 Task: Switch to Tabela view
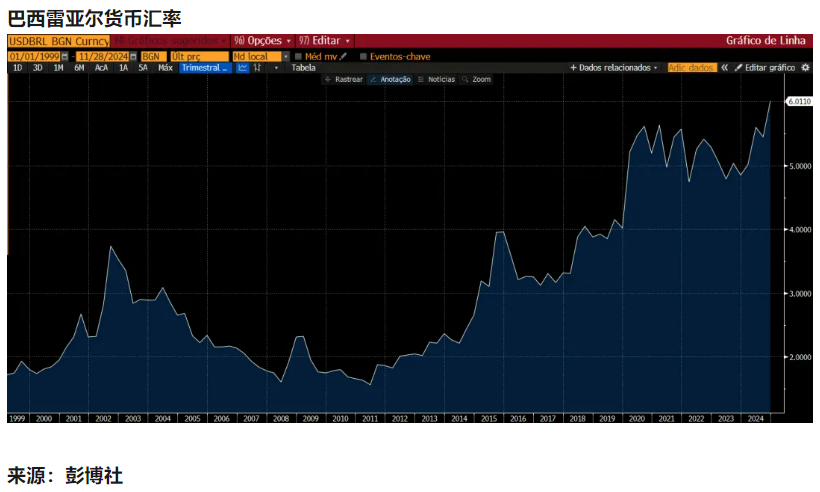click(x=303, y=68)
